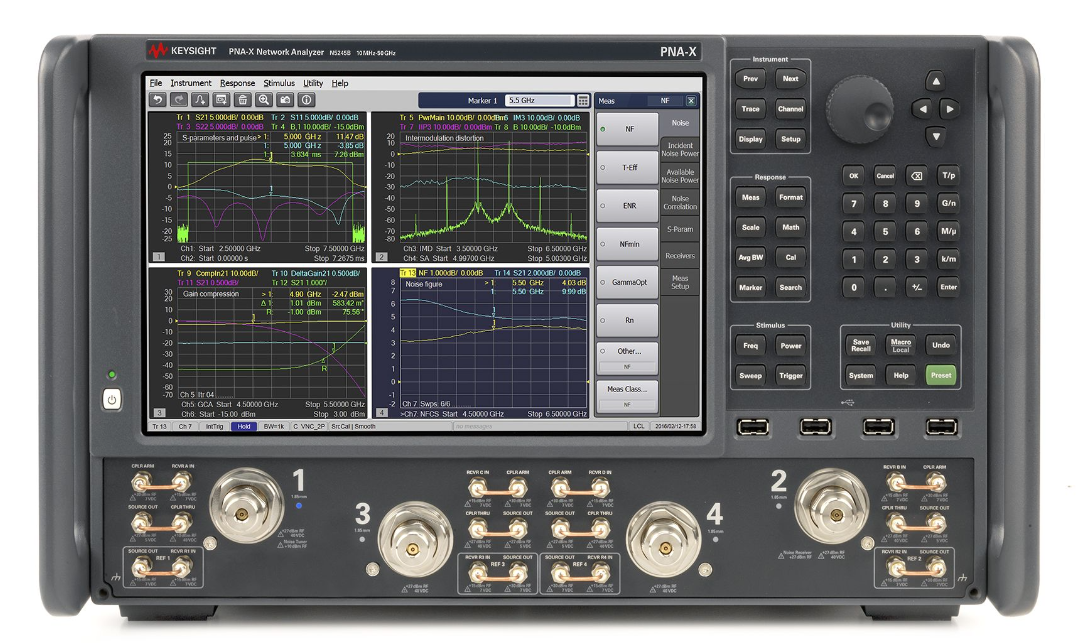
Task: Click the Save Recall hardkey
Action: tap(861, 345)
